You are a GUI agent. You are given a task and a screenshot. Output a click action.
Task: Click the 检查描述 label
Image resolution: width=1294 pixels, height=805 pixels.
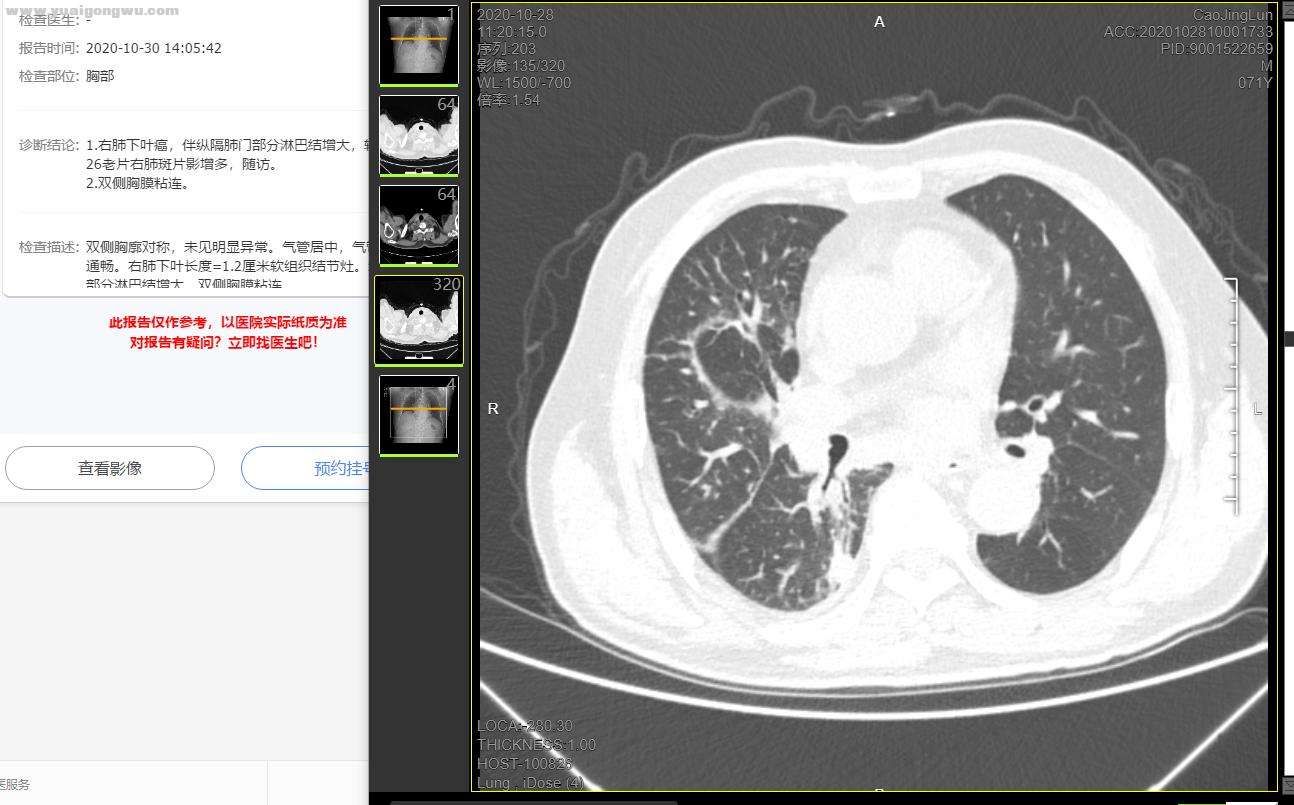pos(48,247)
